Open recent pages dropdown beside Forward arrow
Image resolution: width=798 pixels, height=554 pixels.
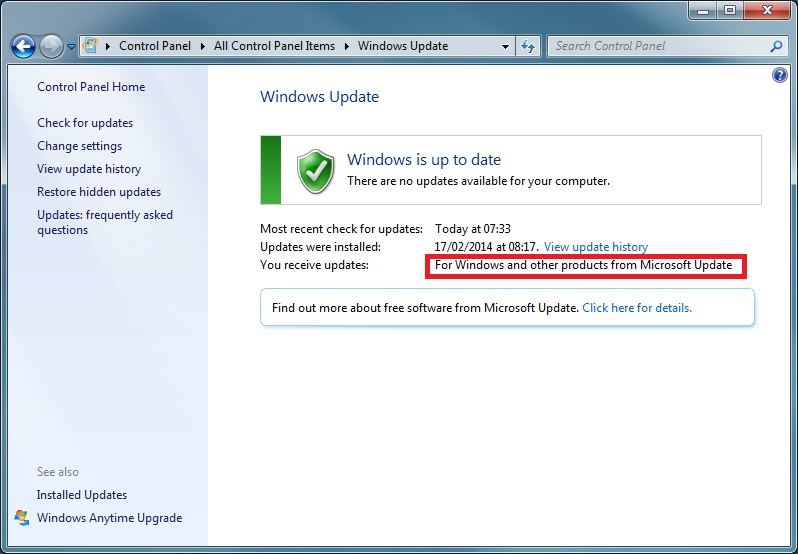pyautogui.click(x=71, y=47)
